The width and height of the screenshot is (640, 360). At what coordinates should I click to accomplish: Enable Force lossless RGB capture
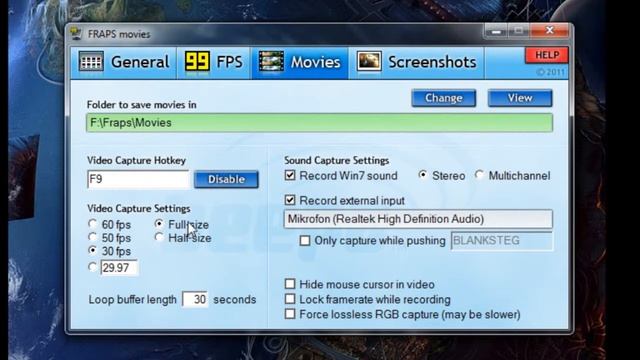pos(290,314)
